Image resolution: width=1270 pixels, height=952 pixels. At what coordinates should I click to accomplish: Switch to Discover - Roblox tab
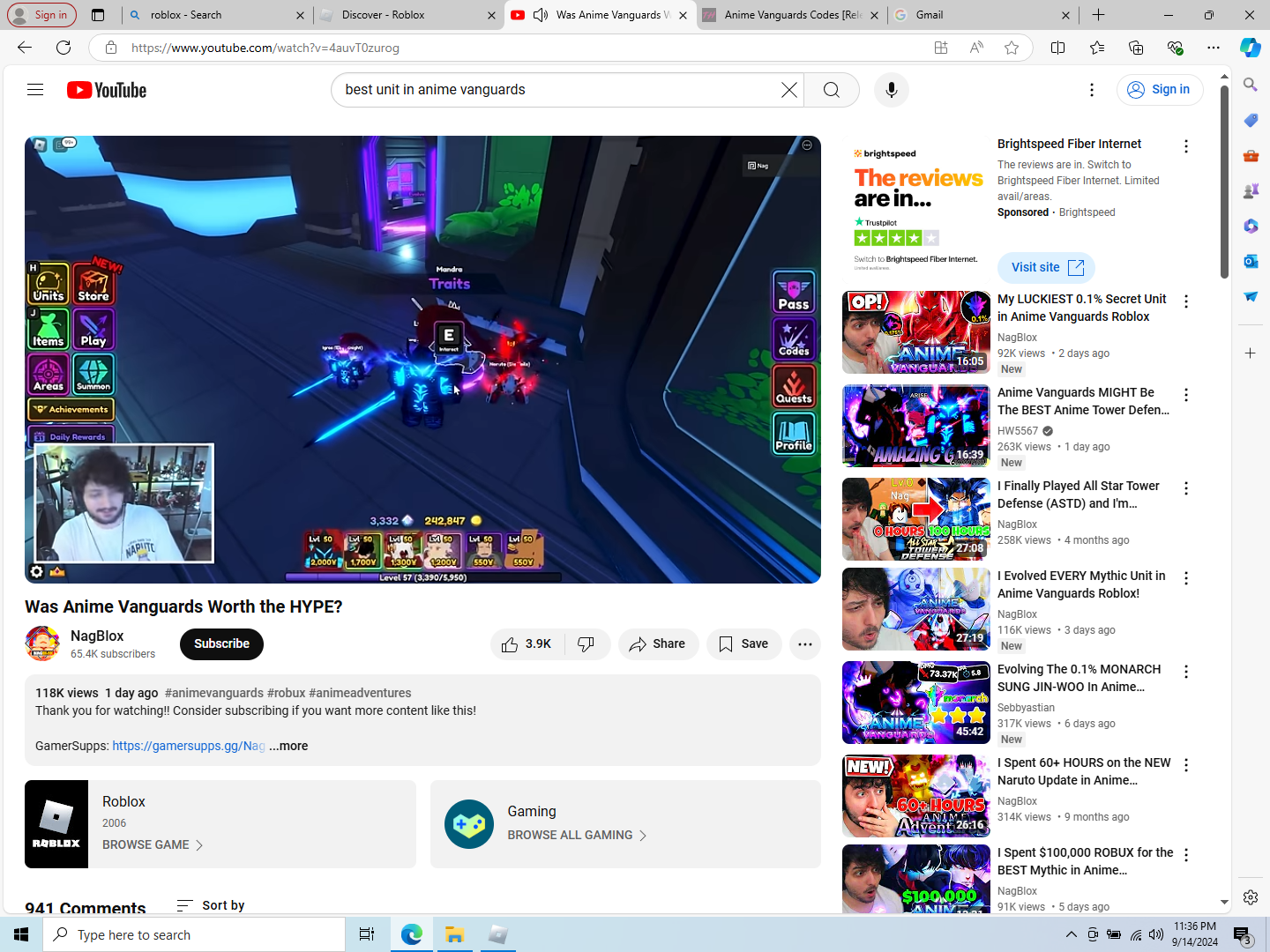[x=407, y=15]
